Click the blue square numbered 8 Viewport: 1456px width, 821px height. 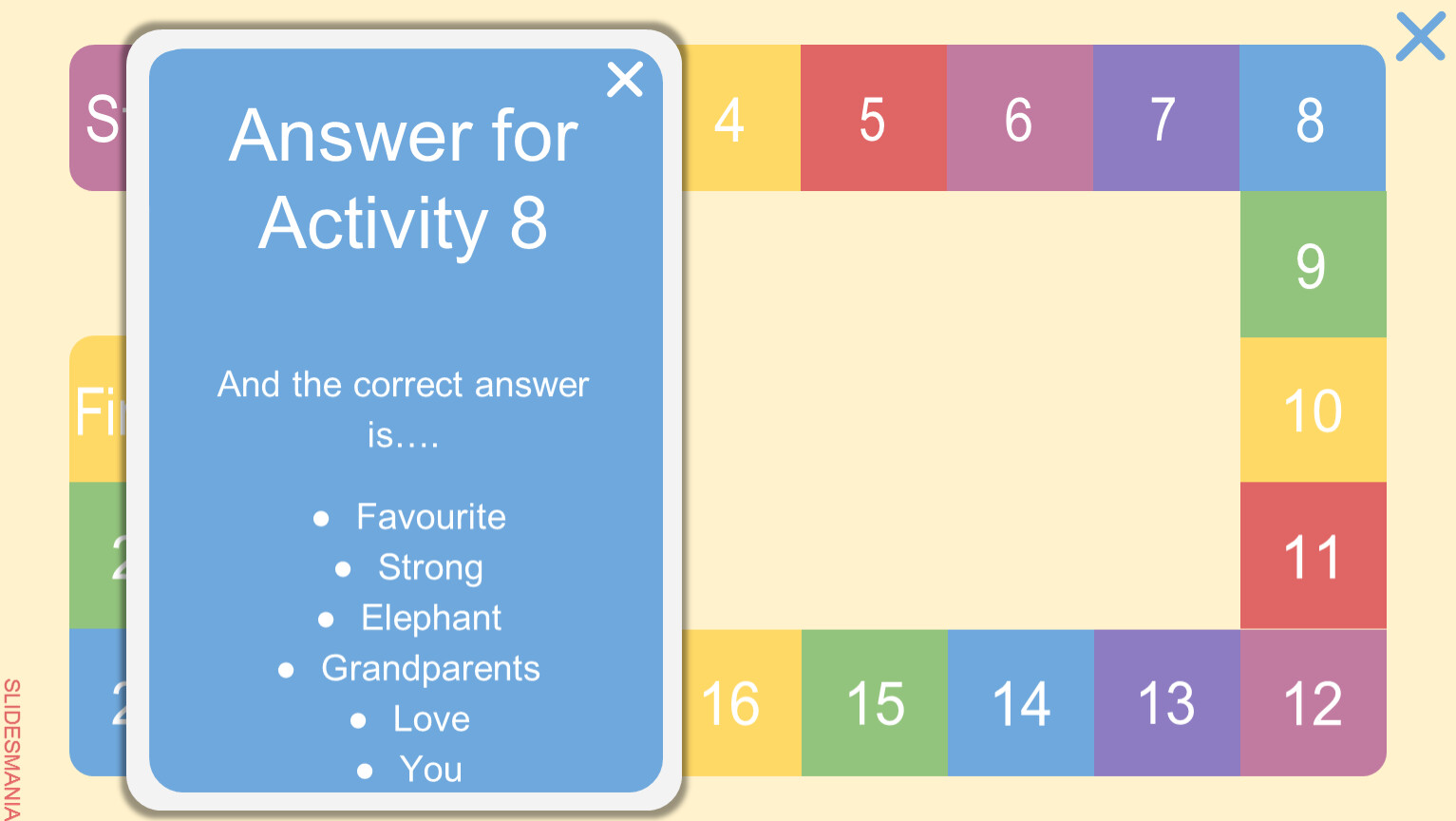coord(1312,119)
